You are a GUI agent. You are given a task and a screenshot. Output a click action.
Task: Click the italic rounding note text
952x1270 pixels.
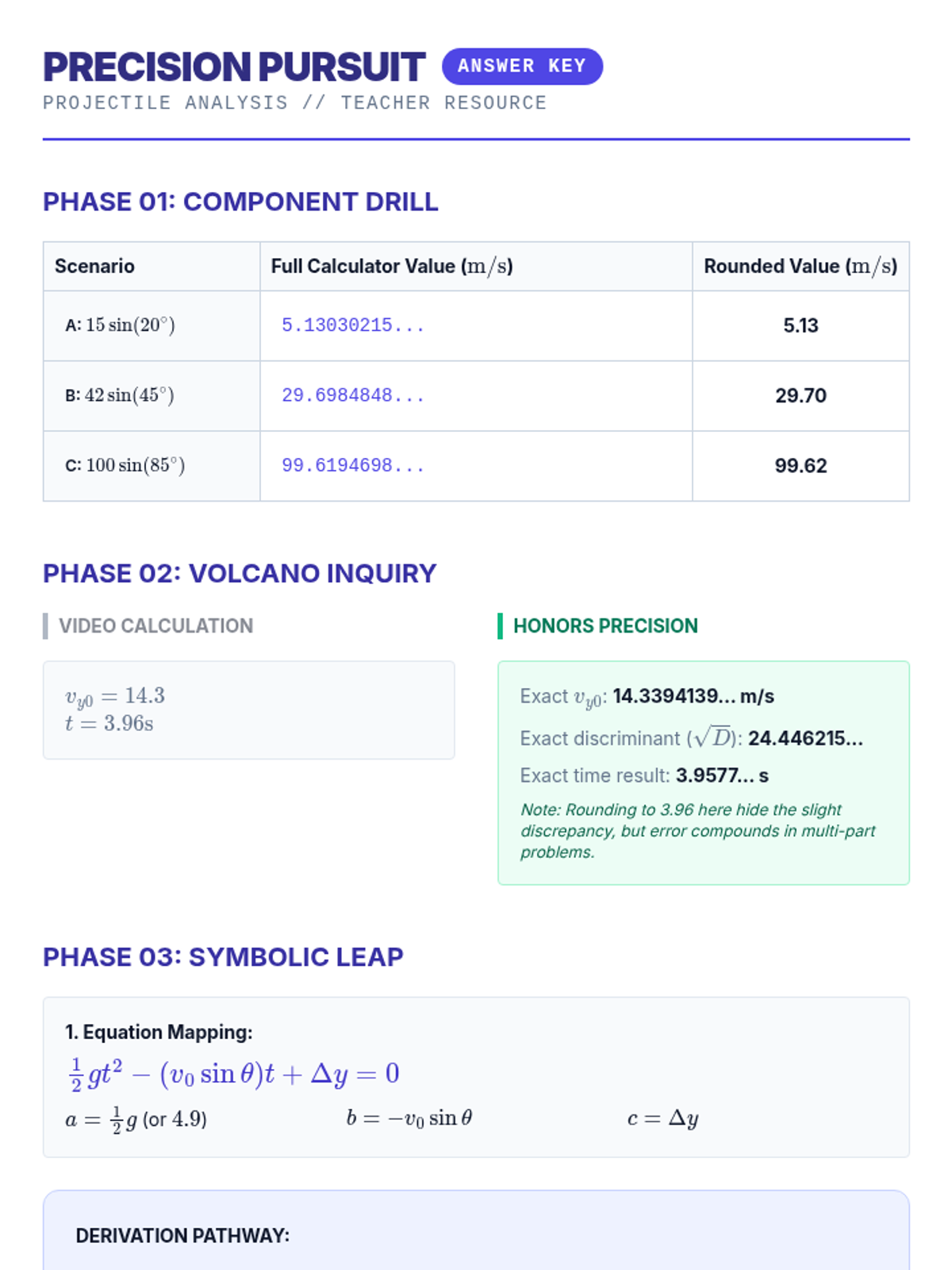(697, 830)
